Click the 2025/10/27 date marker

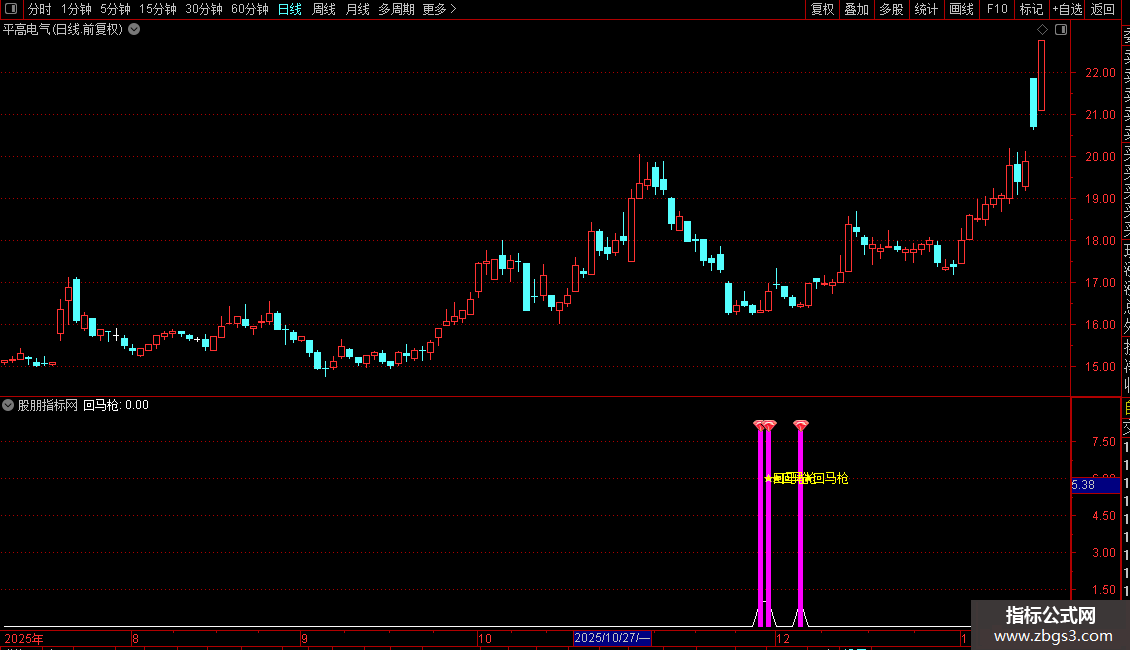(x=612, y=638)
